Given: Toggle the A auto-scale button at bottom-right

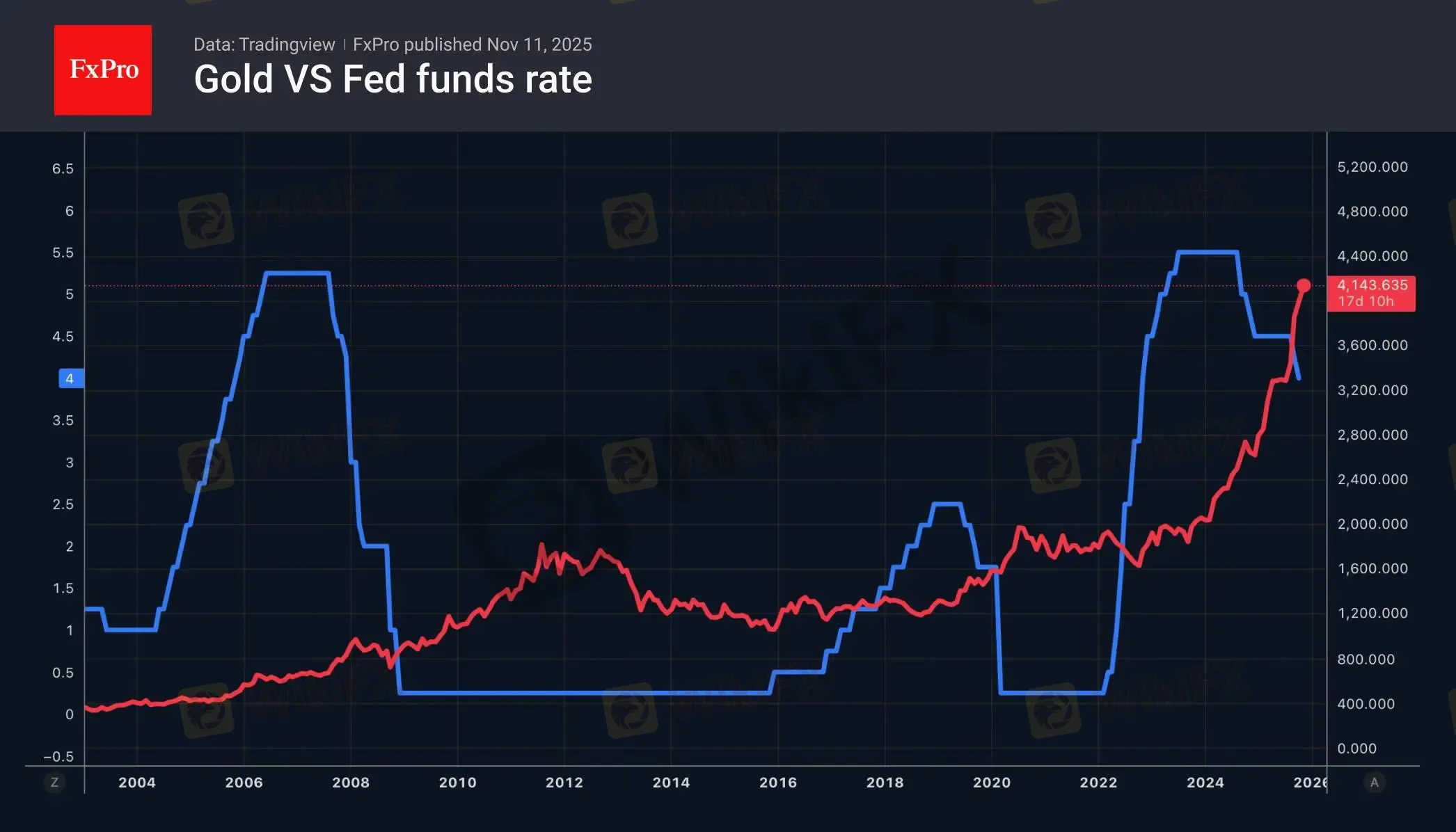Looking at the screenshot, I should point(1374,783).
